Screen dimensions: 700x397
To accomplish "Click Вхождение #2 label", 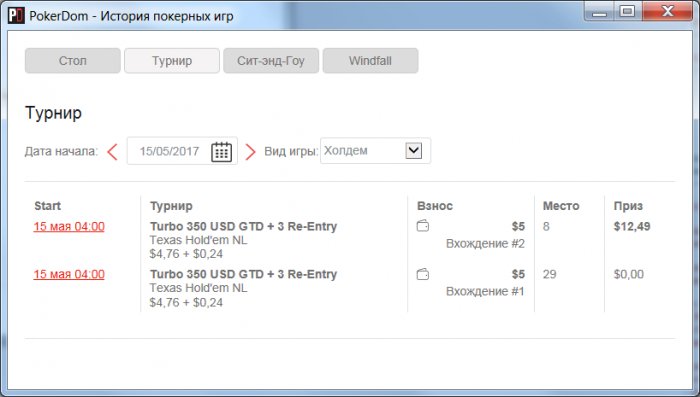I will pos(485,244).
